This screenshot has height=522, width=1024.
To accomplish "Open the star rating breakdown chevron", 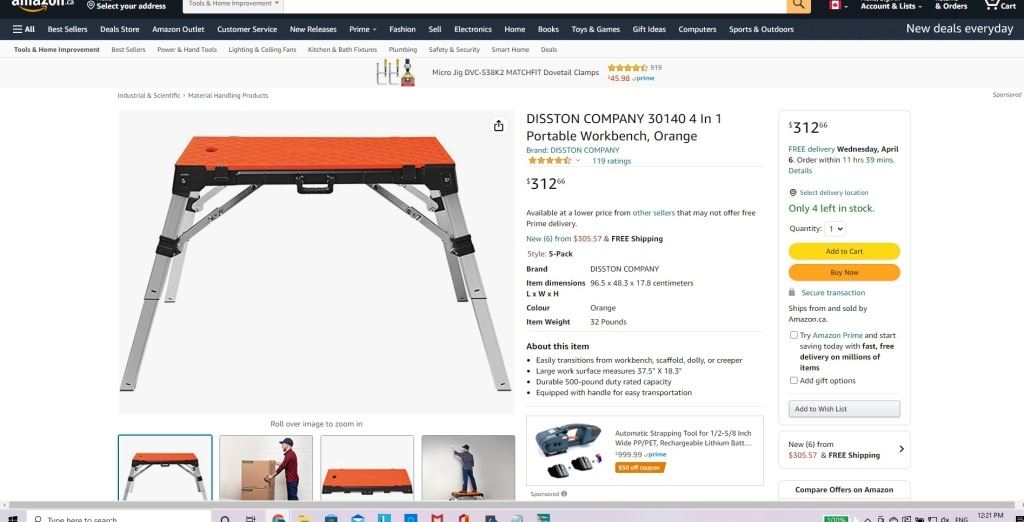I will pyautogui.click(x=578, y=161).
